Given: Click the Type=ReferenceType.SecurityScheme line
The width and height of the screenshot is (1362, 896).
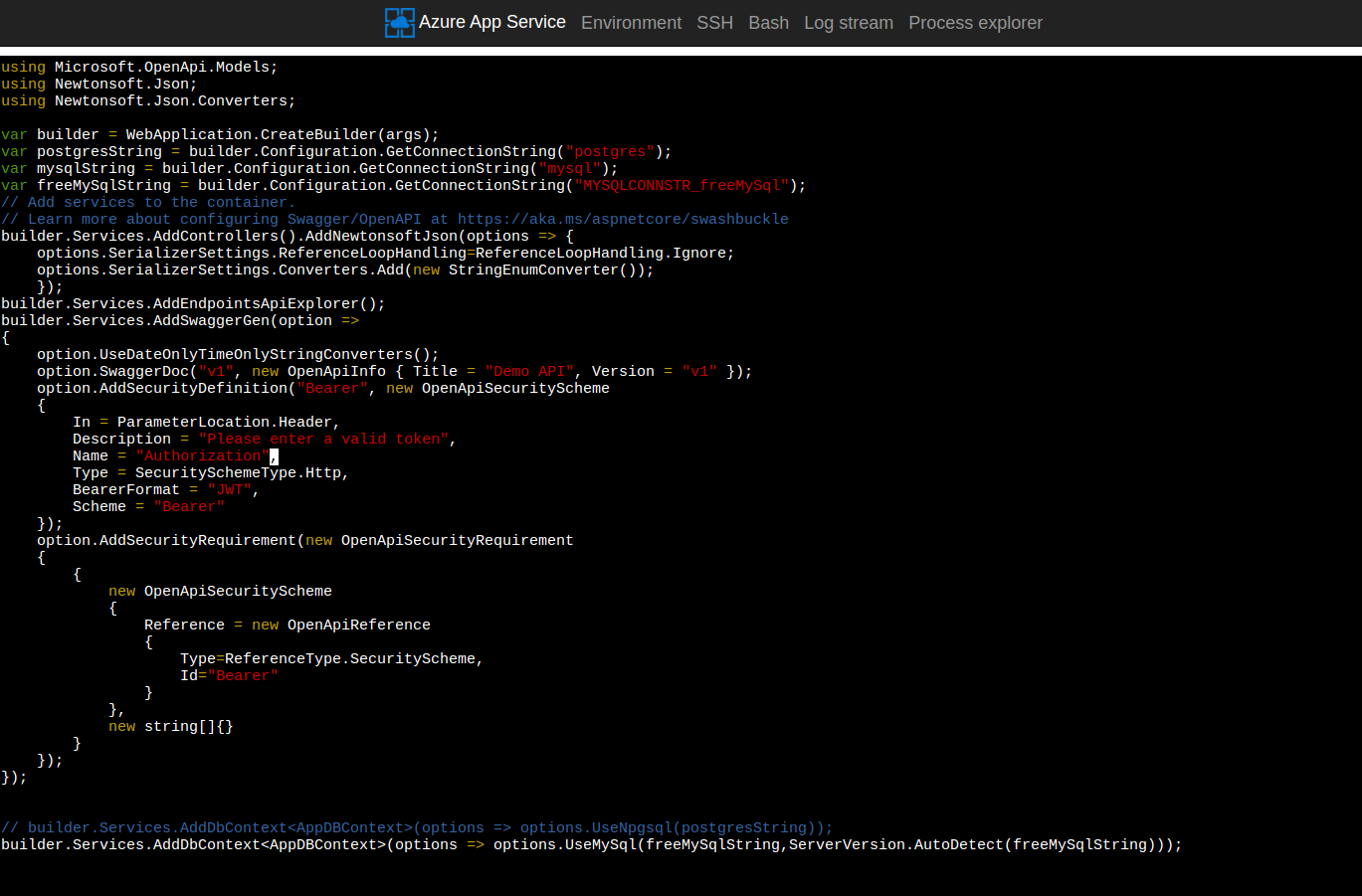Looking at the screenshot, I should point(331,658).
